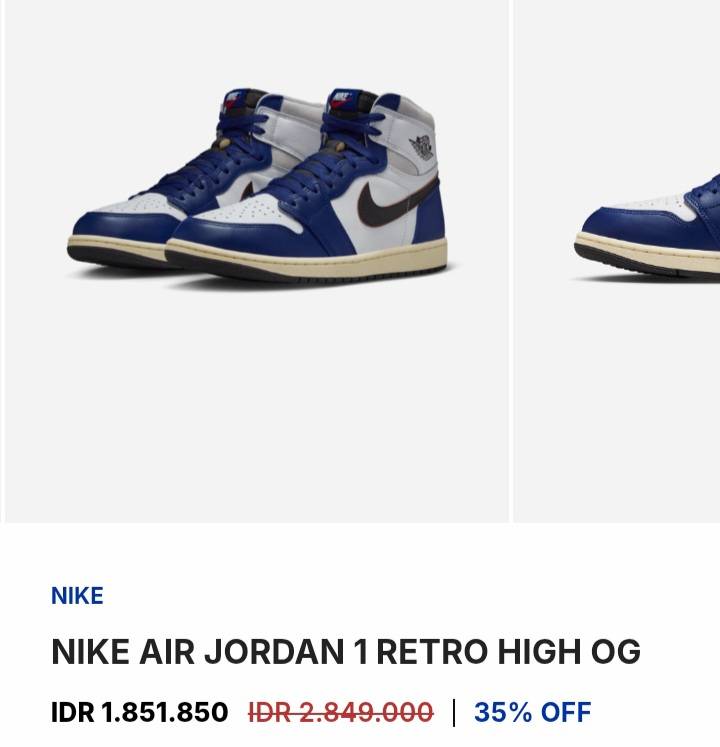This screenshot has height=747, width=720.
Task: Click the crossed-out IDR 2.849.000 price
Action: click(x=341, y=712)
